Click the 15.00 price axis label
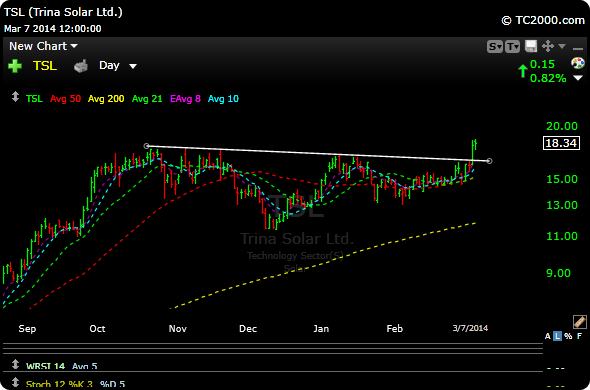590x390 pixels. [562, 179]
